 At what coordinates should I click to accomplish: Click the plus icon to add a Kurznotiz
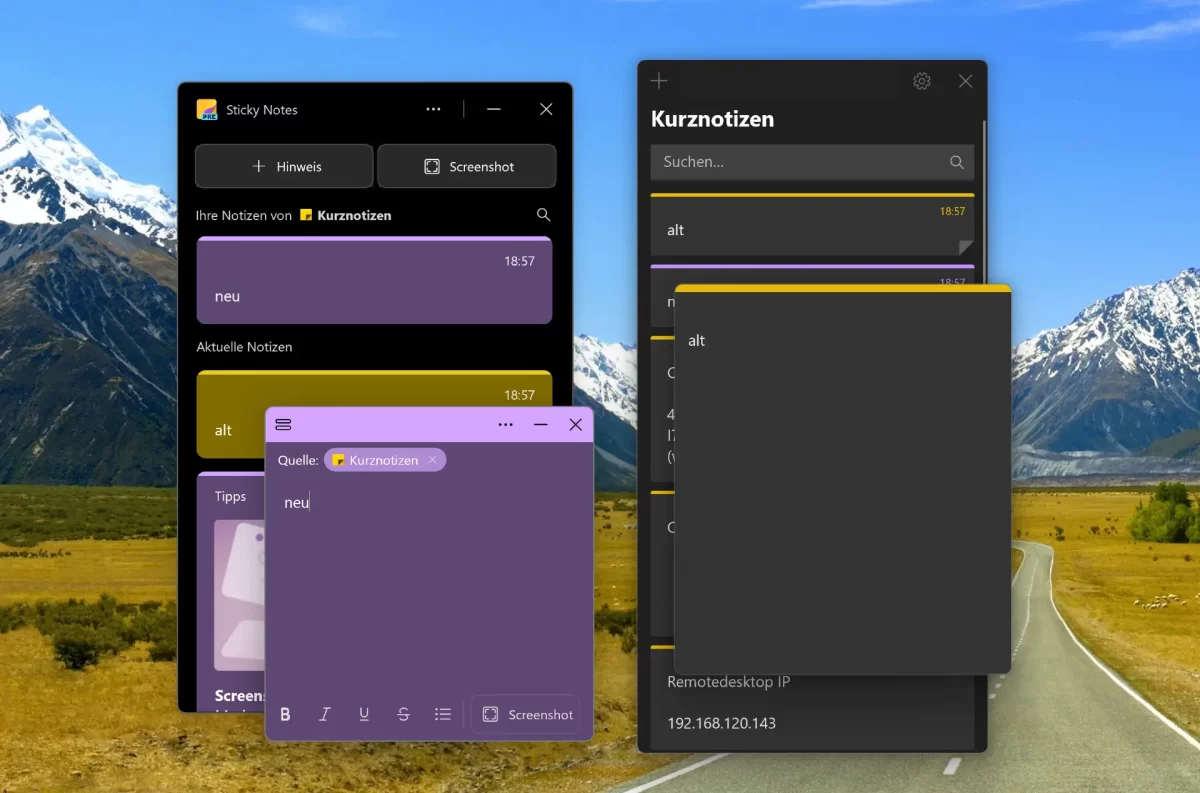[x=659, y=81]
